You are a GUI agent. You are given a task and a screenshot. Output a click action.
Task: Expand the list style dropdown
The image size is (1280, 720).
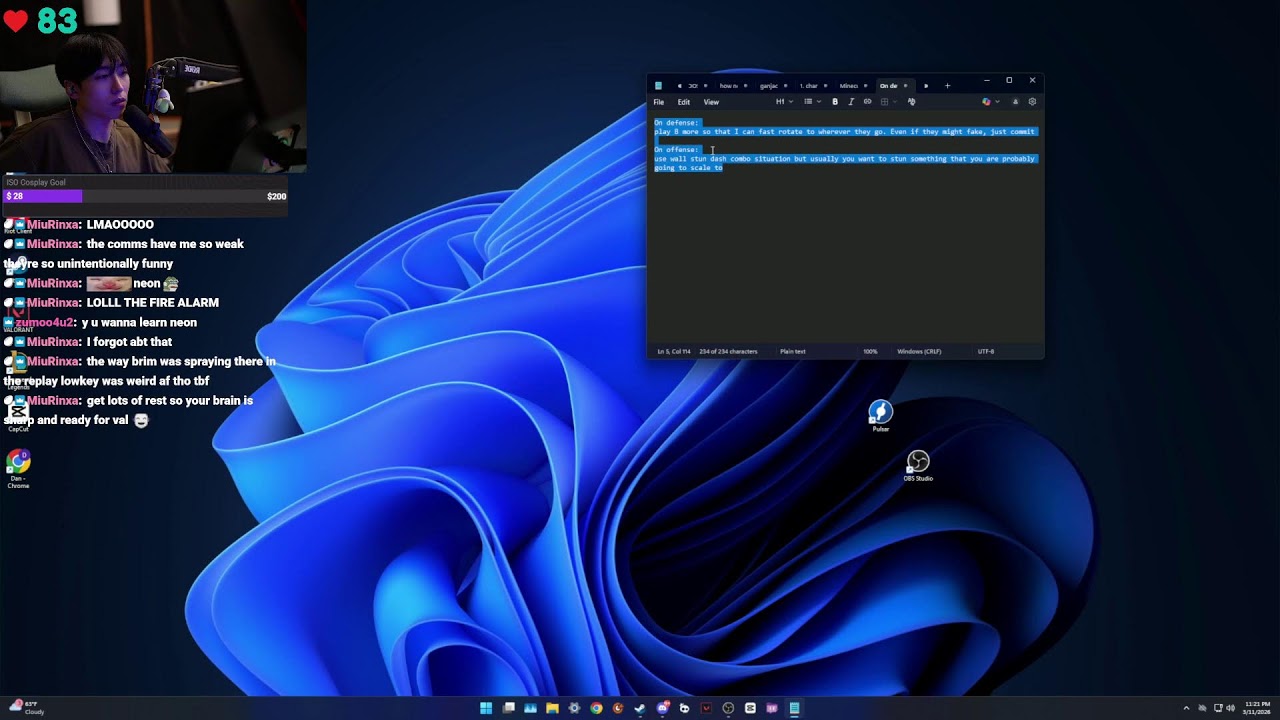[811, 102]
